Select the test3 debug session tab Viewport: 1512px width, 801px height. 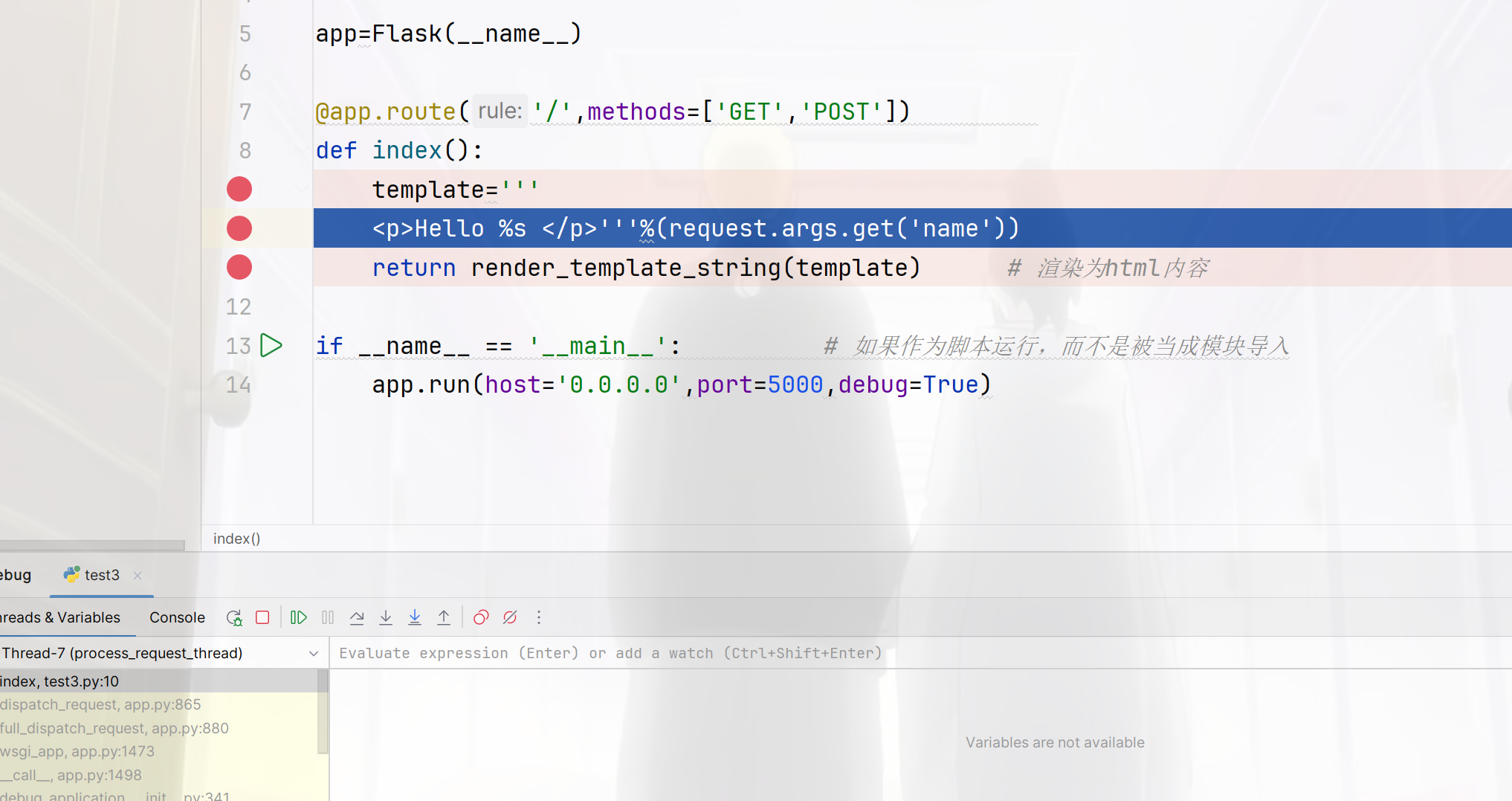pos(102,575)
